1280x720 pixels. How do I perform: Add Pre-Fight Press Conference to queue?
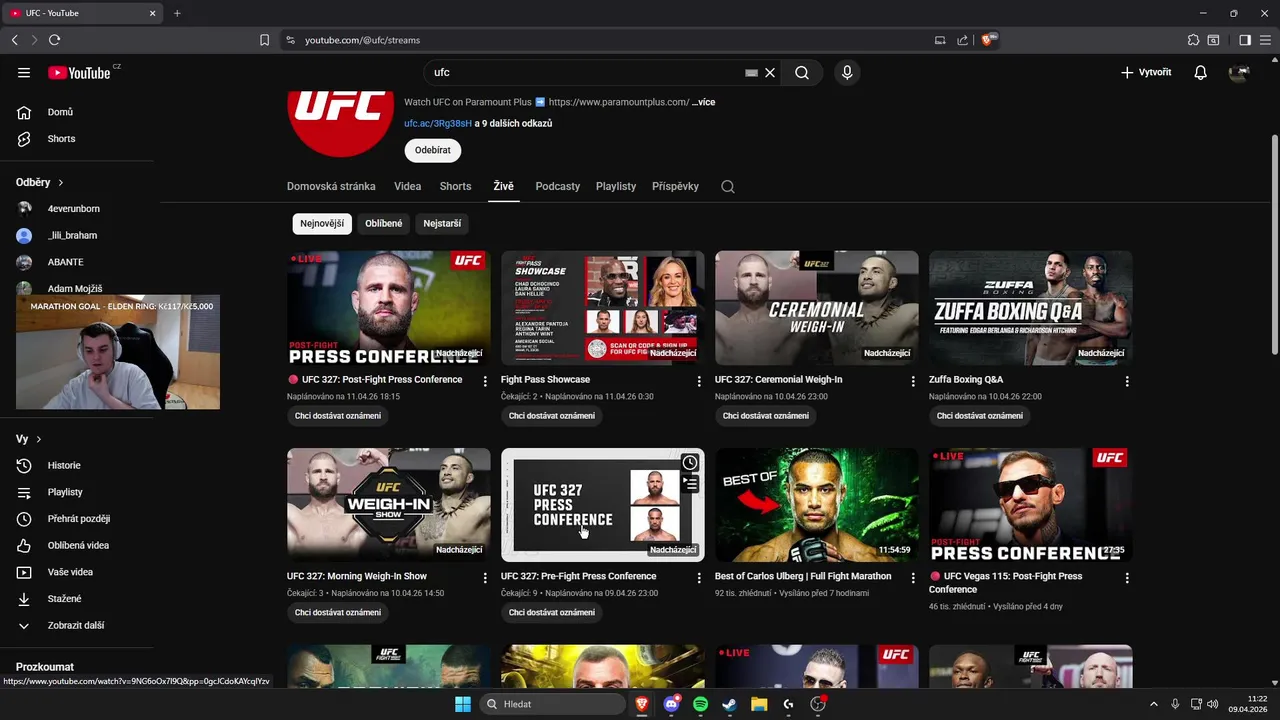pyautogui.click(x=690, y=484)
